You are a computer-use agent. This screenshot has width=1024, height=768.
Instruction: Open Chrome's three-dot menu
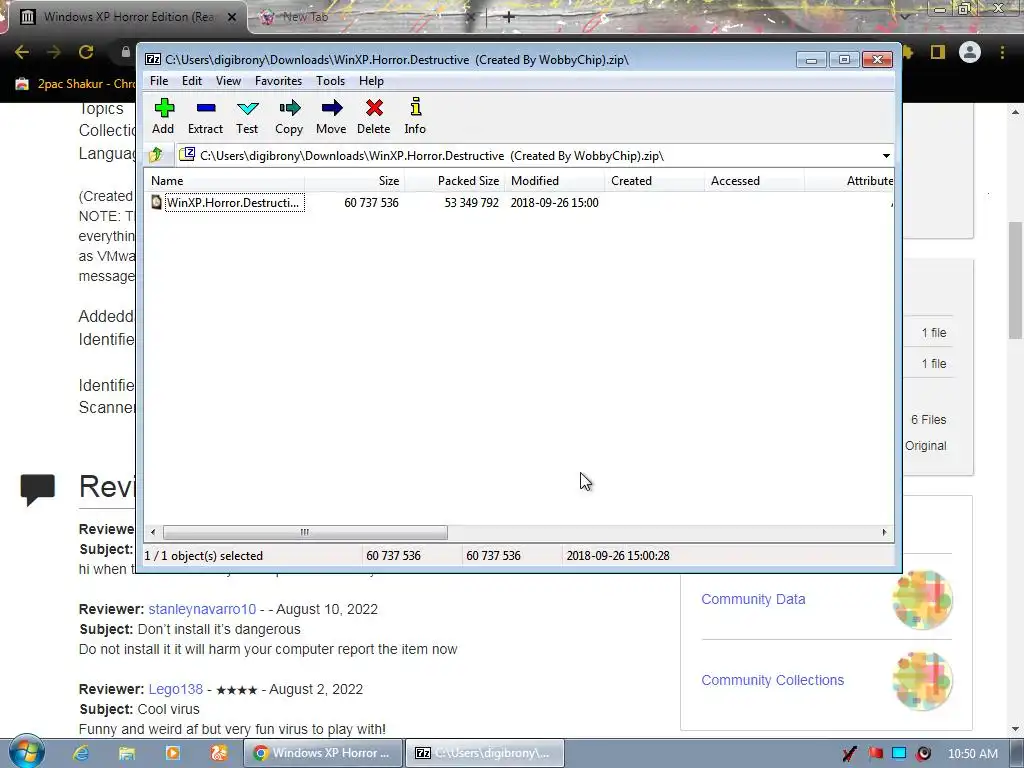click(1002, 52)
